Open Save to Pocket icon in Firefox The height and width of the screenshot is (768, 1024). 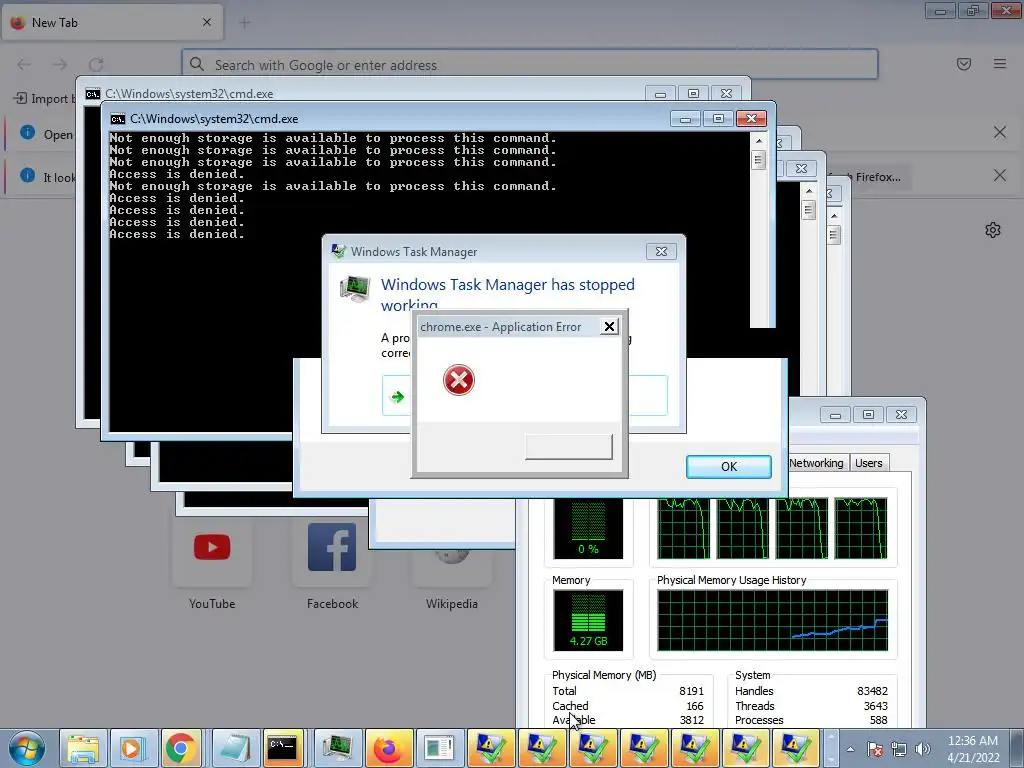[x=964, y=64]
